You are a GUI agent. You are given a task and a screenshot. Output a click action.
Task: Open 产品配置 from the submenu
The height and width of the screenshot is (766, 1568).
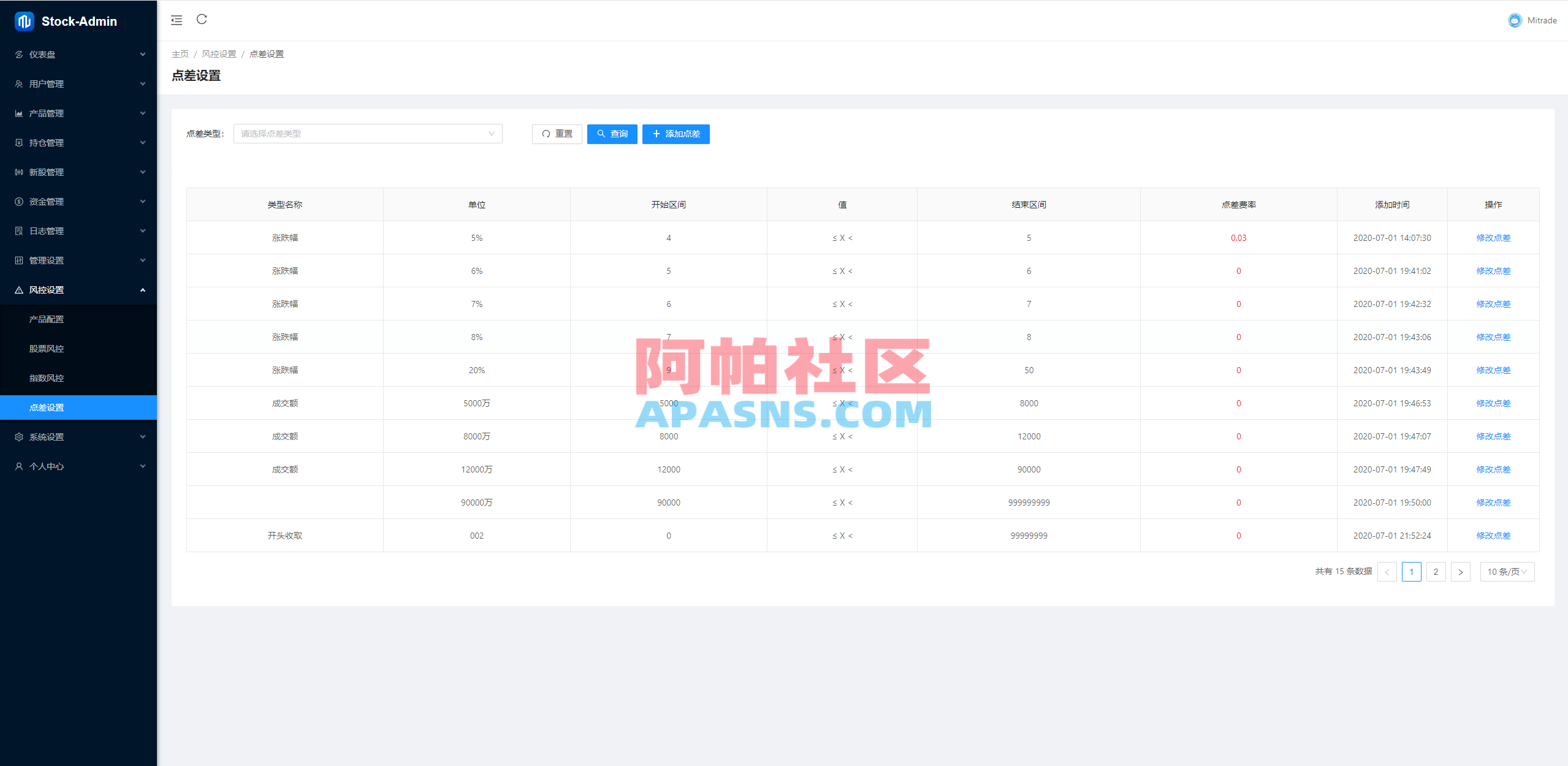46,319
